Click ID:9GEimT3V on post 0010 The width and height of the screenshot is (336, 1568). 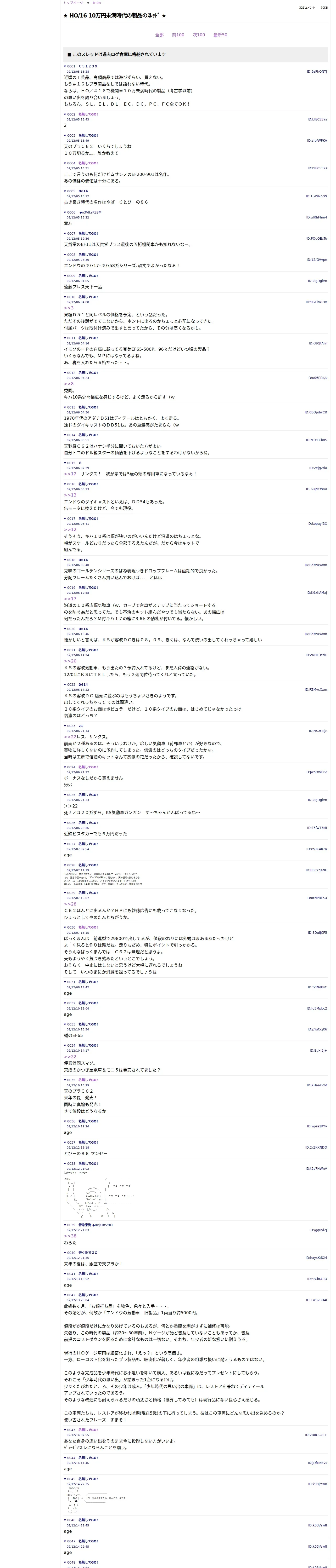[316, 302]
